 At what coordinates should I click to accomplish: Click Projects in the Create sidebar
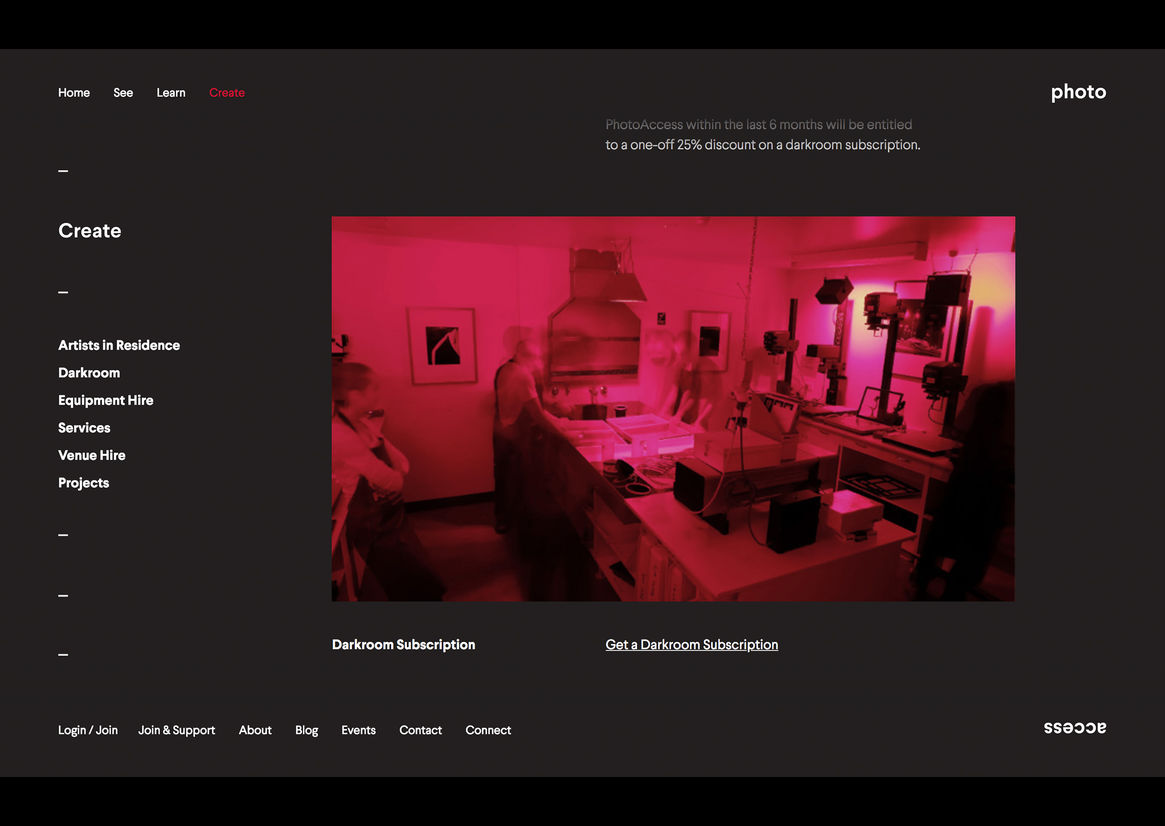coord(84,483)
